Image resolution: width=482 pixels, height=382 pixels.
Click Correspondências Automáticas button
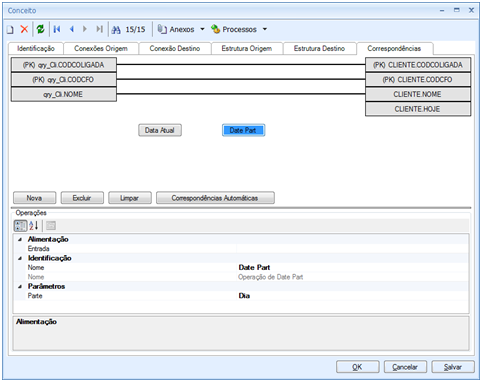coord(215,198)
